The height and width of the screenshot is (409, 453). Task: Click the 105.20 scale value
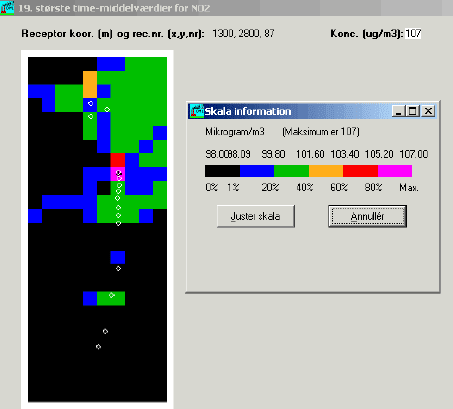coord(379,154)
